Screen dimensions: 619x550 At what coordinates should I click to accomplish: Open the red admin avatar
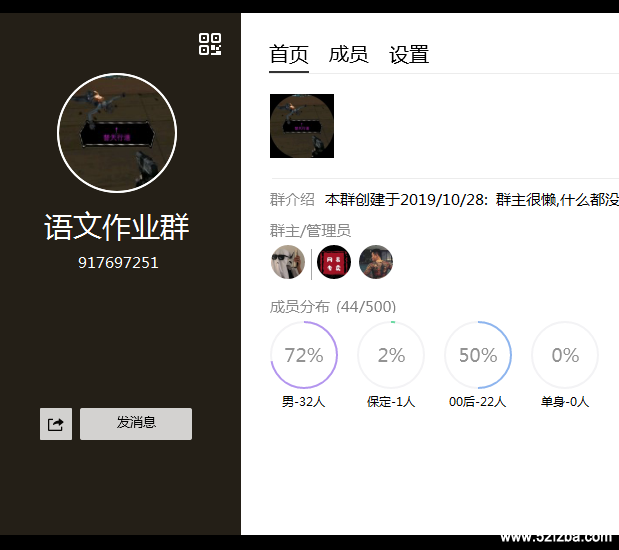click(334, 262)
